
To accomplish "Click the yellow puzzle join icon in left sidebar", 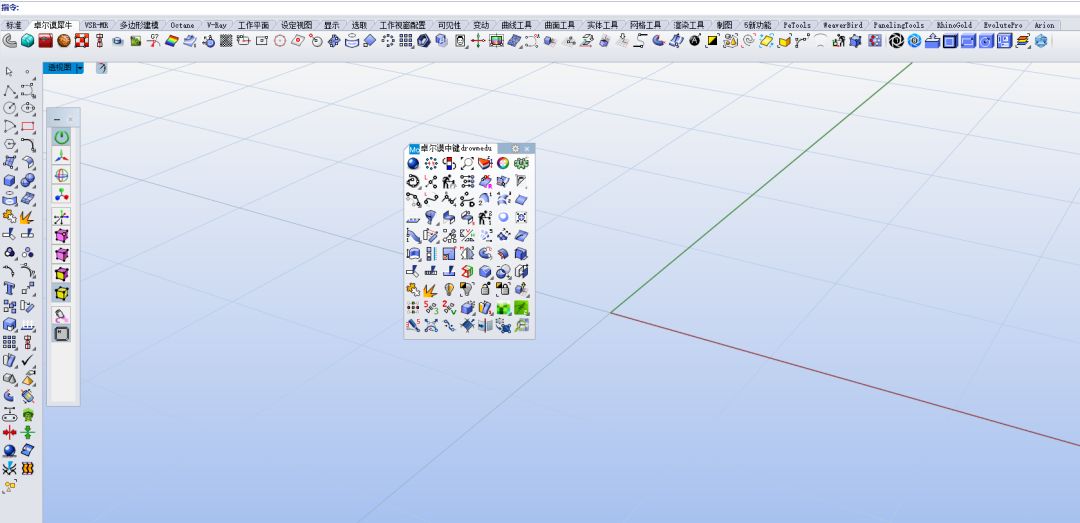I will (10, 216).
